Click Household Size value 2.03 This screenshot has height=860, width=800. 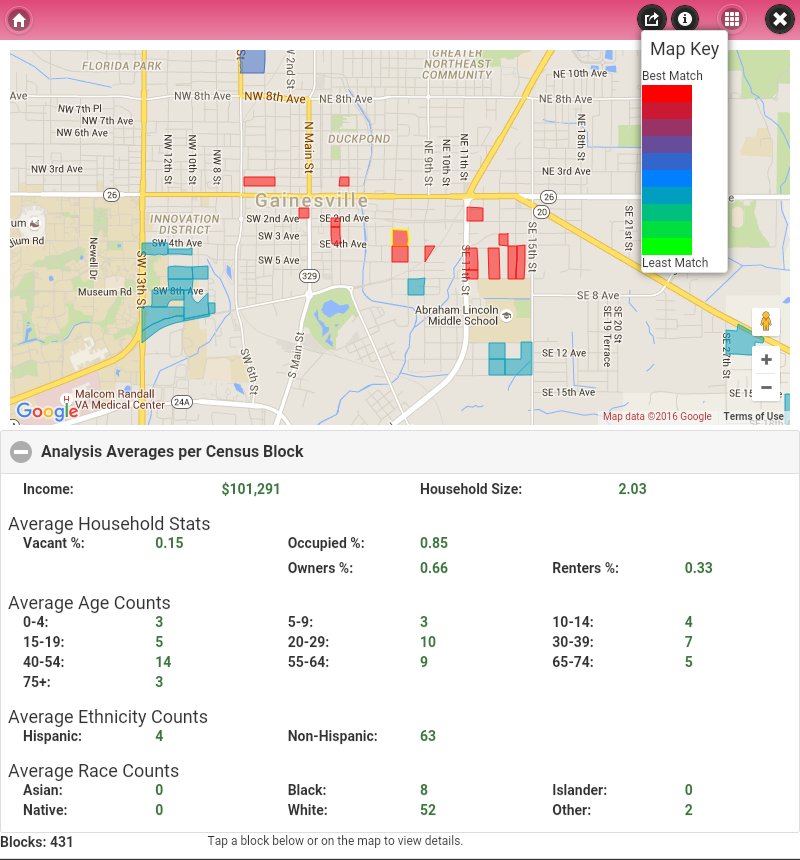(x=632, y=489)
